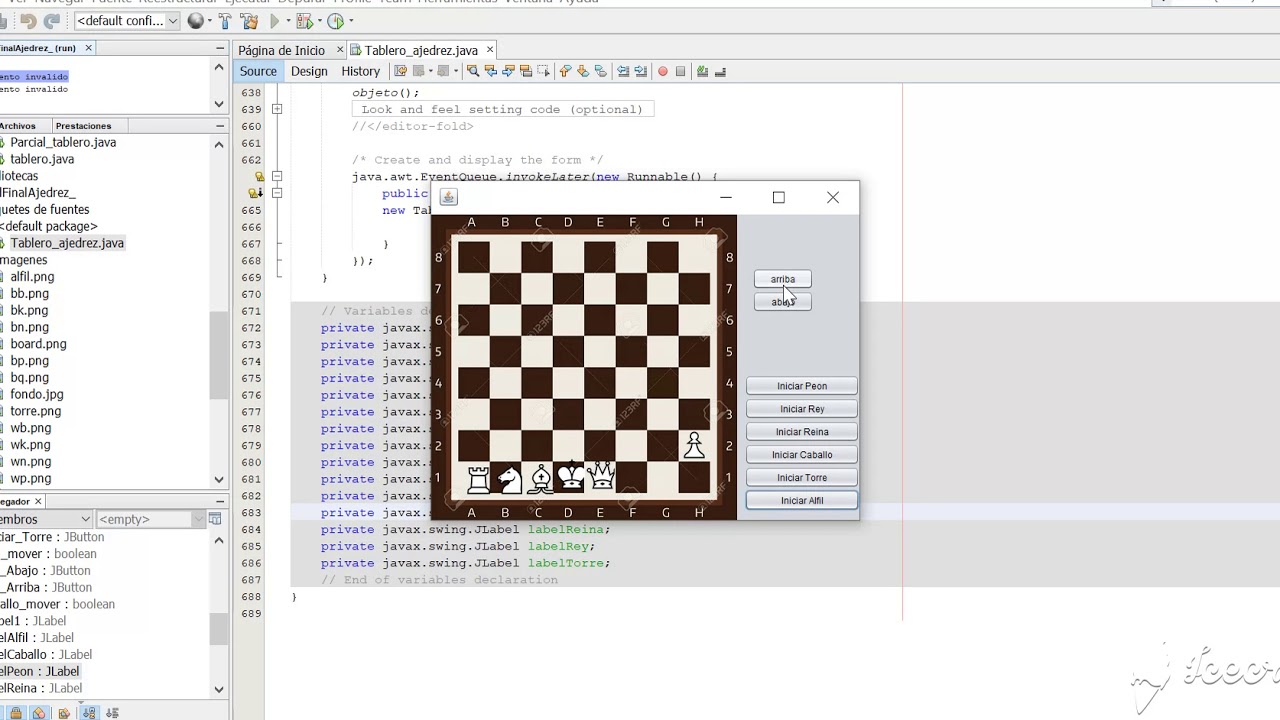
Task: Expand the folded code on line 639
Action: [277, 110]
